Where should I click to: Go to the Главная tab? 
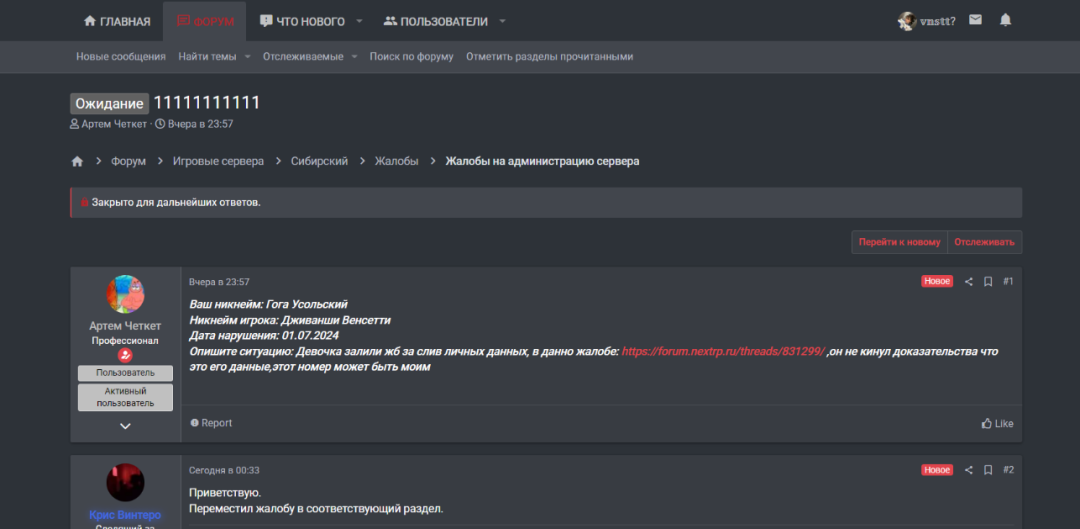click(116, 21)
